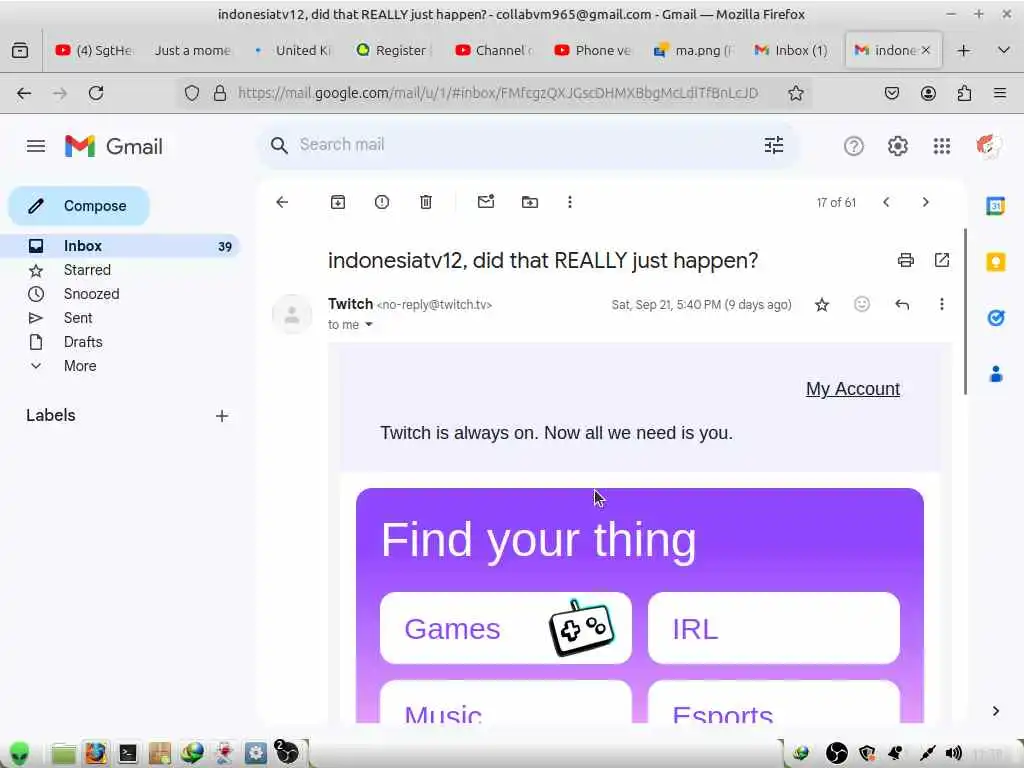Open the Move to folder icon

click(530, 202)
